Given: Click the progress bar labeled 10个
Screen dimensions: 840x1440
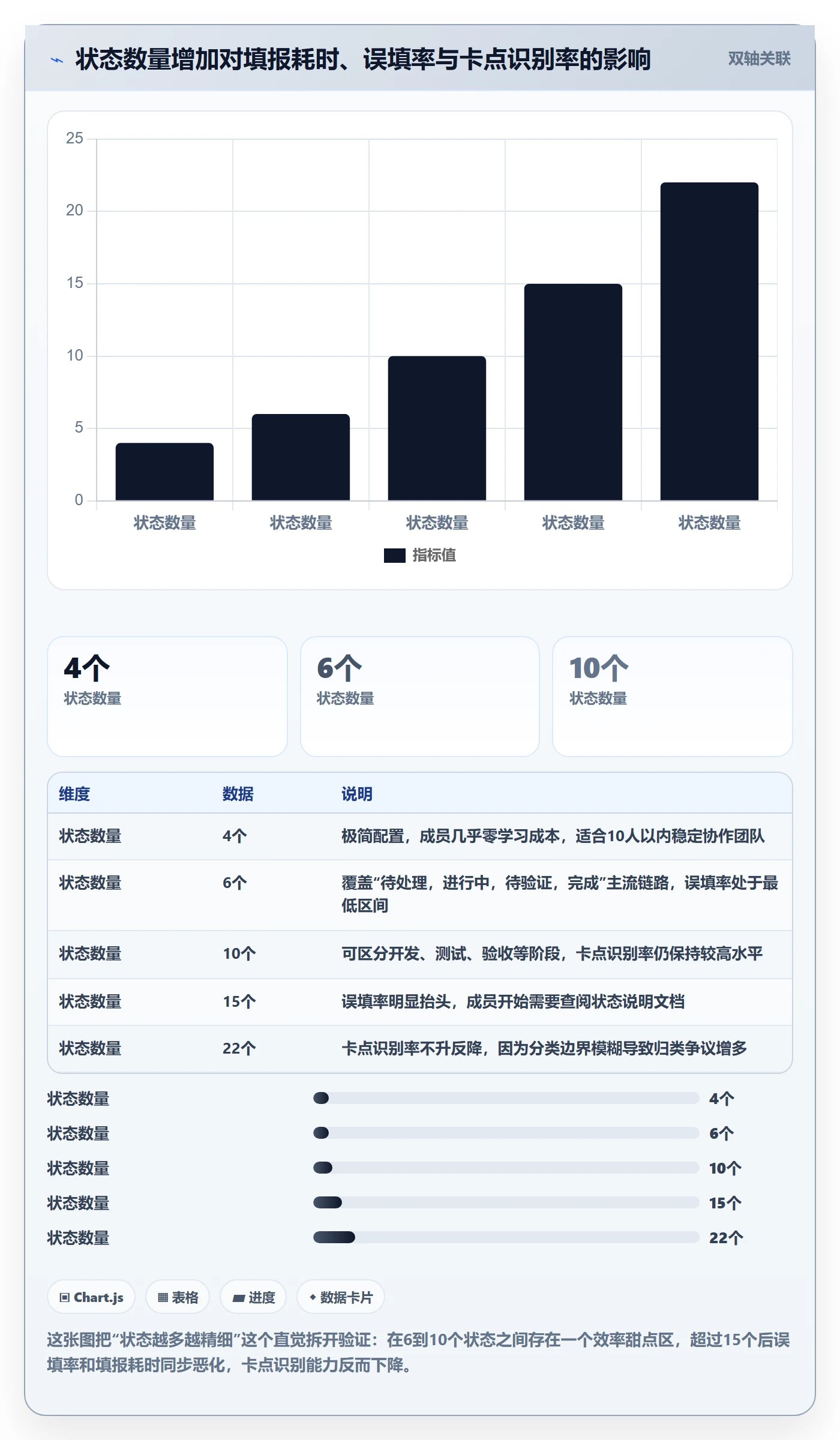Looking at the screenshot, I should point(506,1168).
